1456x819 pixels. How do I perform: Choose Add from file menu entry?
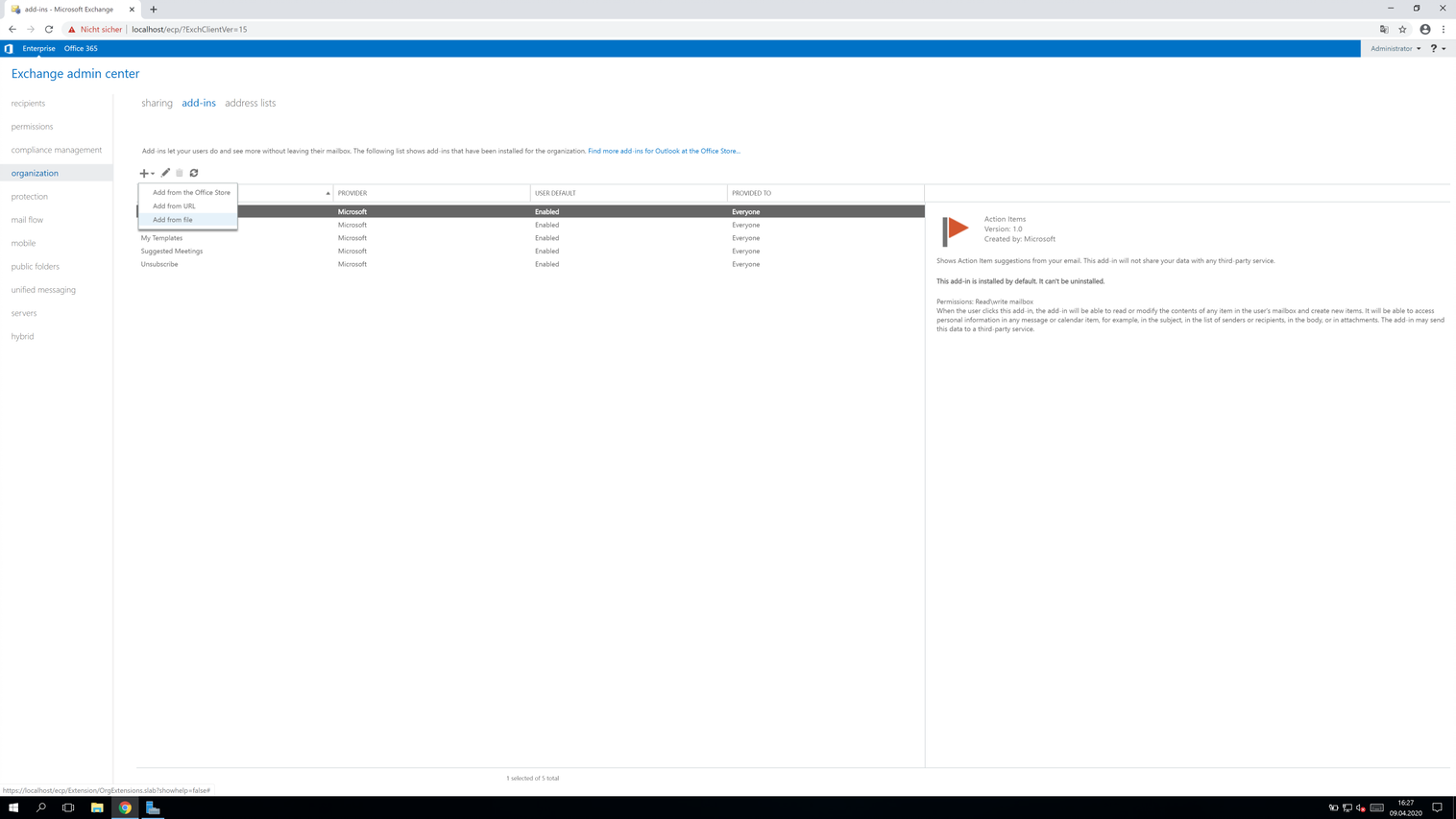(173, 219)
